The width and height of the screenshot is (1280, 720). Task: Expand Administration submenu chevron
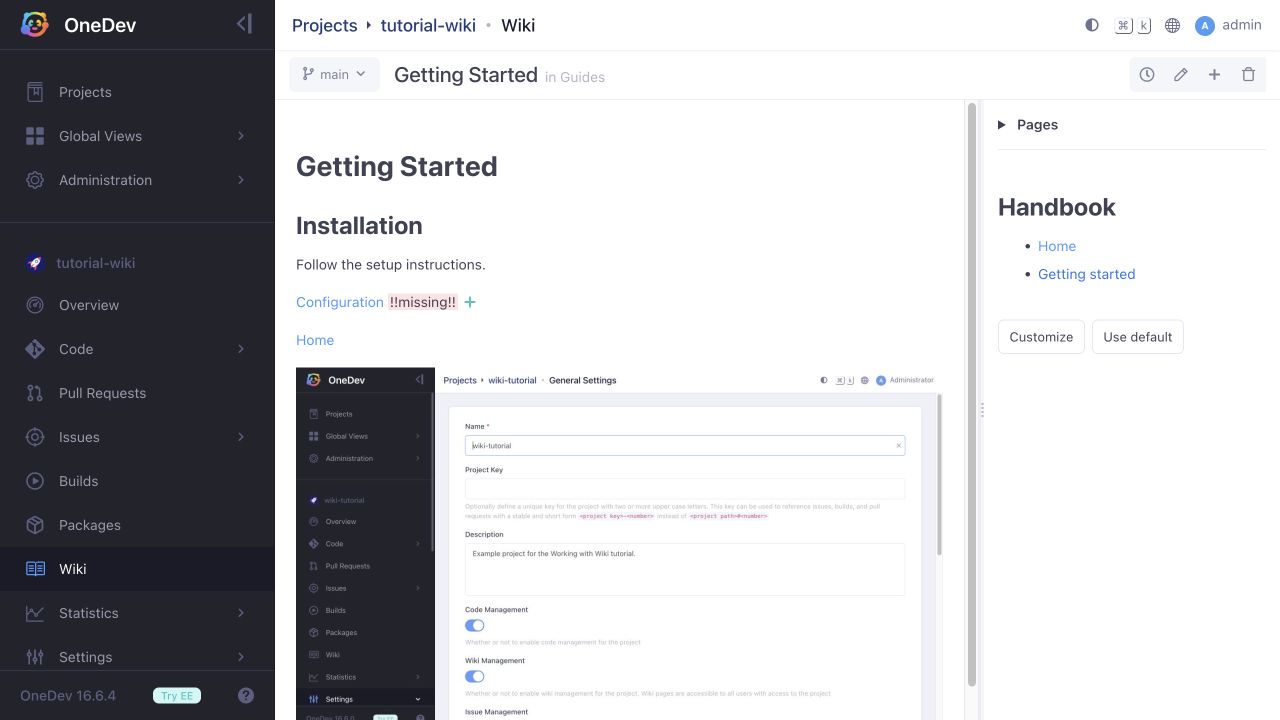(x=241, y=180)
